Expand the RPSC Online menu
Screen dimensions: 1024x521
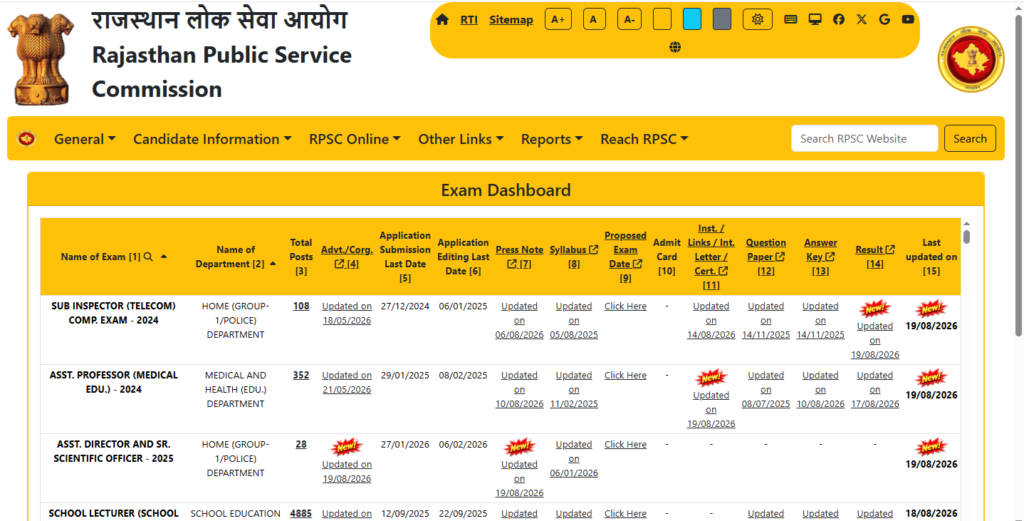point(355,139)
